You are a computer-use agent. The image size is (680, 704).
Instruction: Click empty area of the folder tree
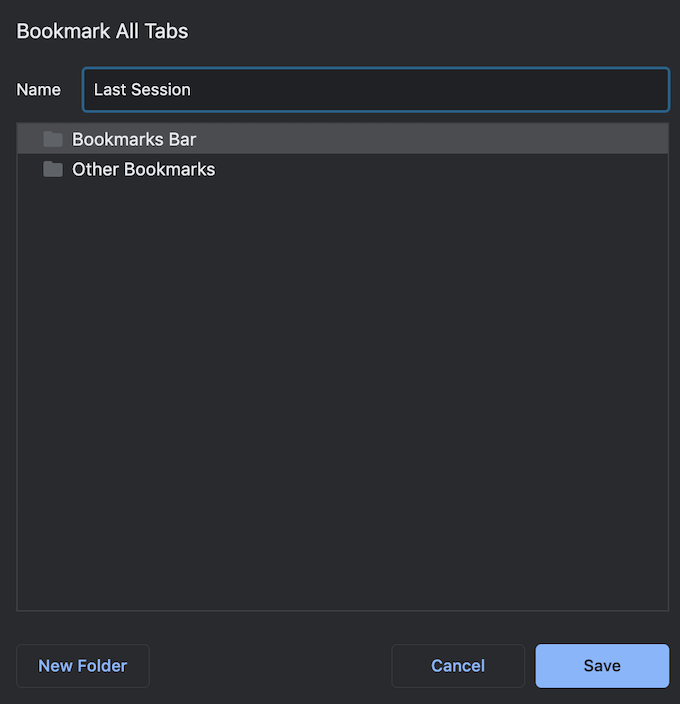point(342,400)
